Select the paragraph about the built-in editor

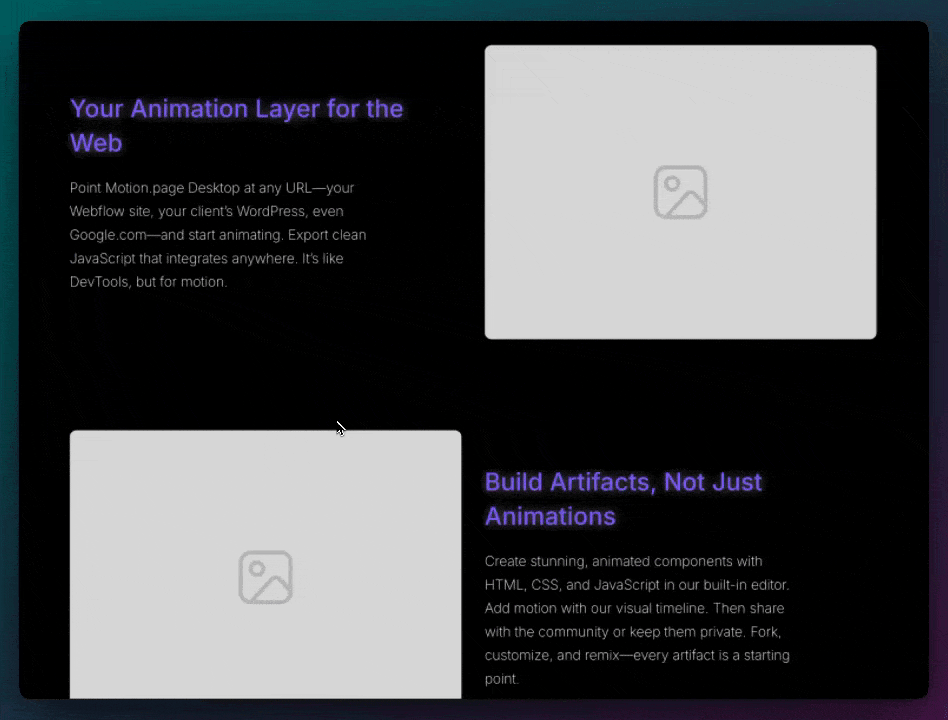(x=637, y=620)
